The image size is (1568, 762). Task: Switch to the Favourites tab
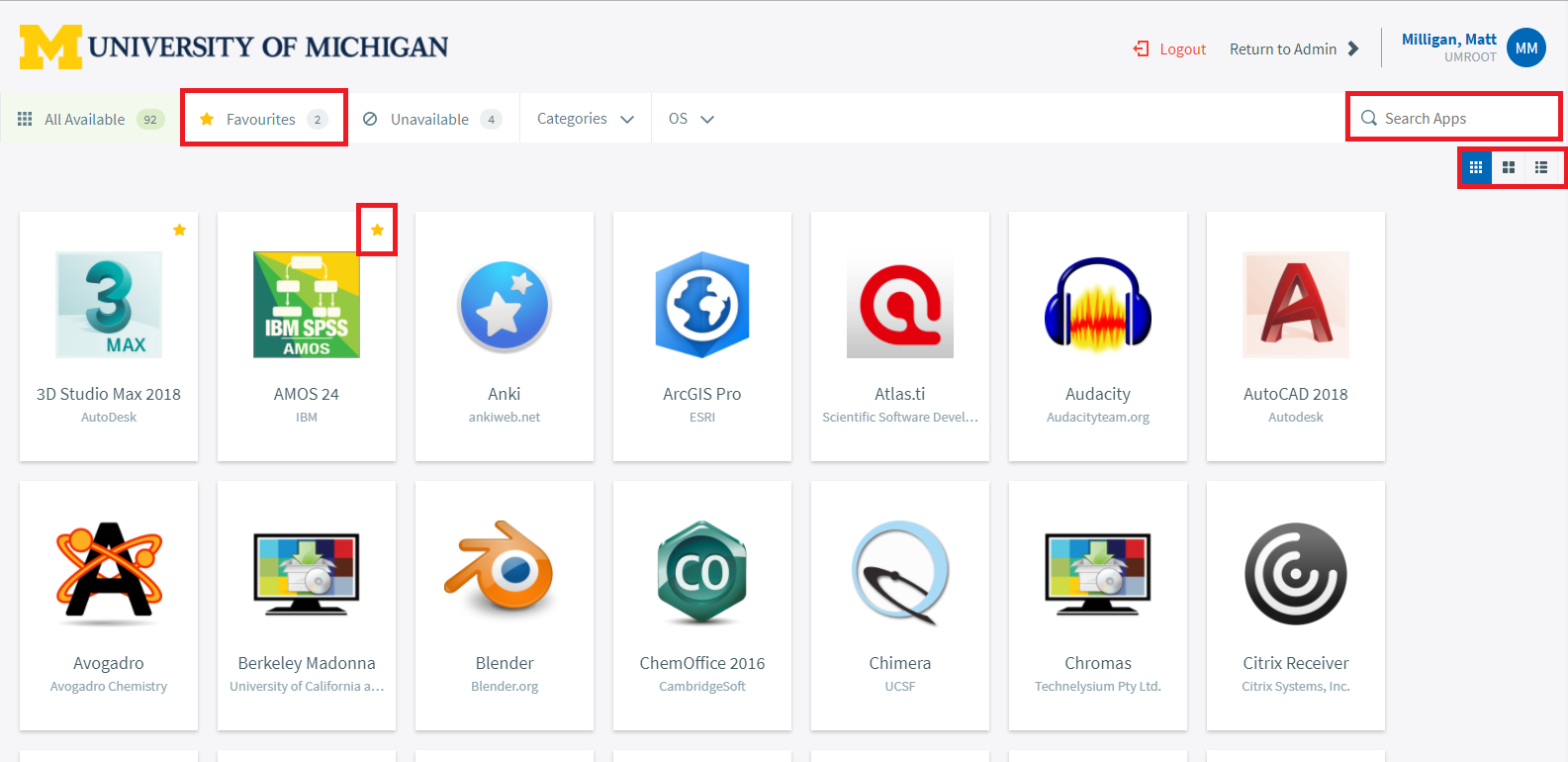coord(263,119)
